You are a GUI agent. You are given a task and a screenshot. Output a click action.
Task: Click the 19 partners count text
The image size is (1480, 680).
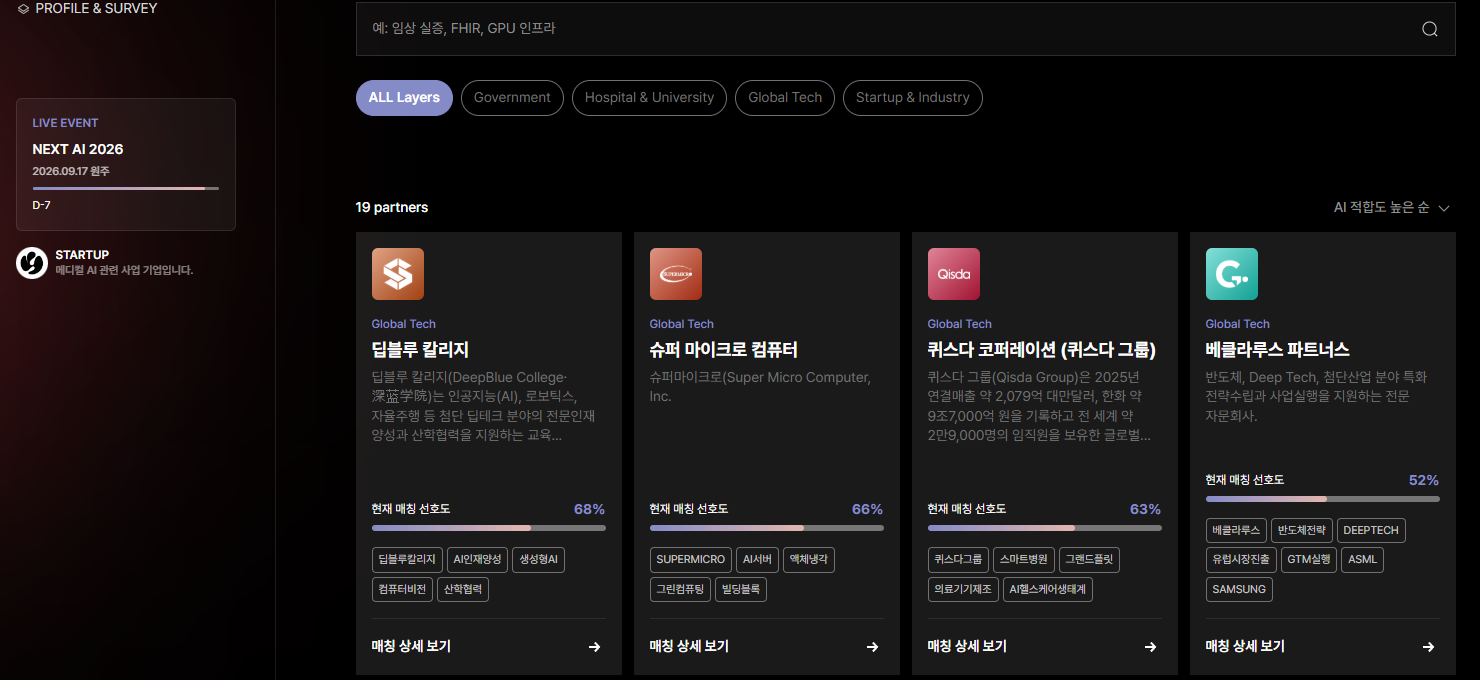pos(392,207)
